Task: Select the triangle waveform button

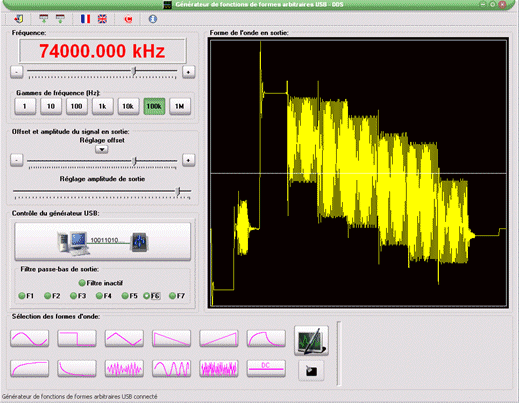Action: [124, 338]
